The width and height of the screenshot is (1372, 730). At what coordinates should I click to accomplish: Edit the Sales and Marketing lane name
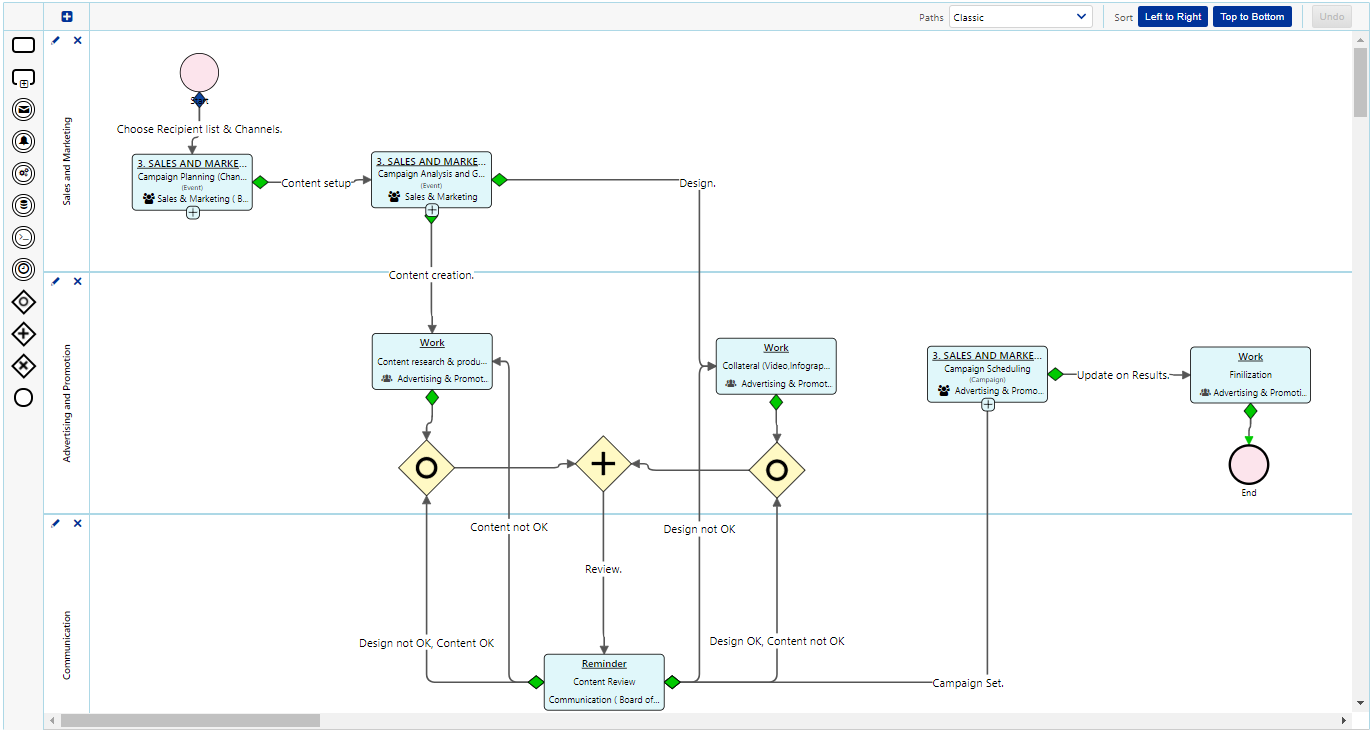pyautogui.click(x=55, y=40)
